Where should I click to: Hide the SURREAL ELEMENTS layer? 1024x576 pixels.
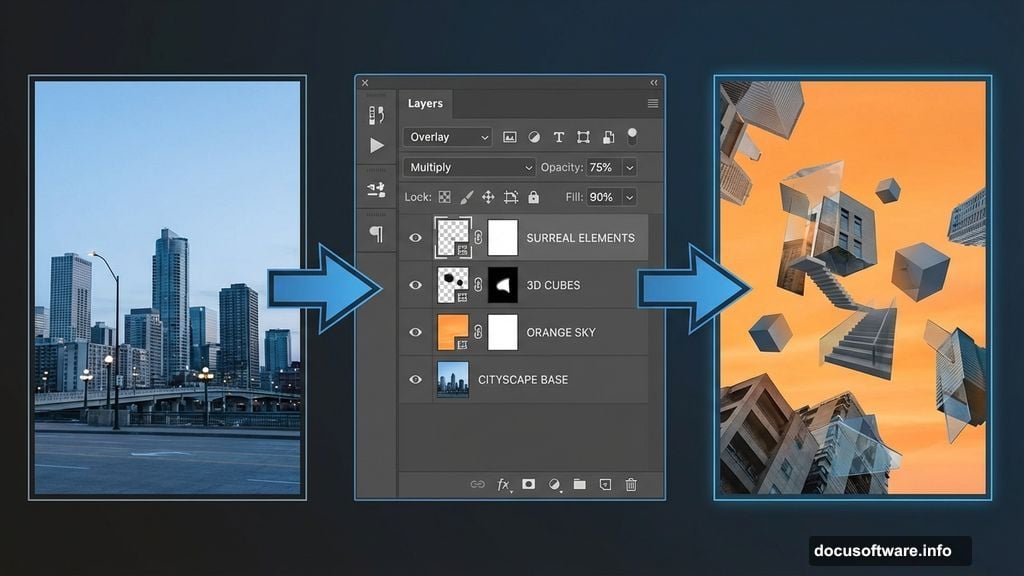point(415,237)
